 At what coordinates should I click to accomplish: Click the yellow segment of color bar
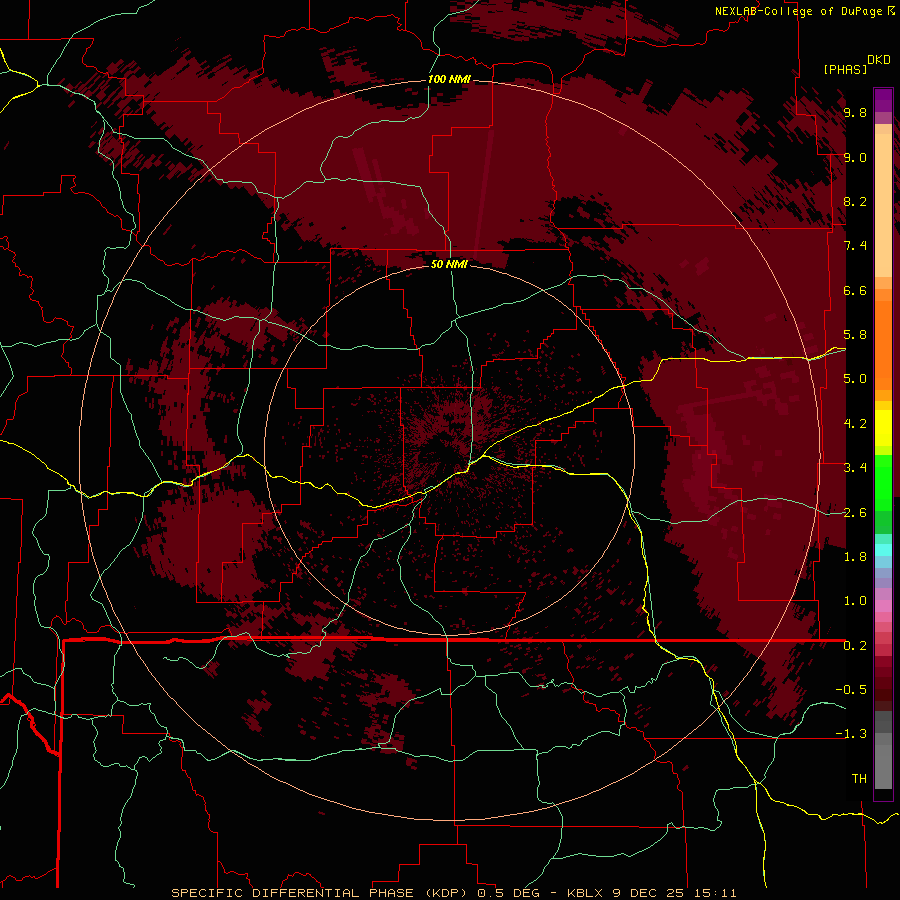point(883,428)
